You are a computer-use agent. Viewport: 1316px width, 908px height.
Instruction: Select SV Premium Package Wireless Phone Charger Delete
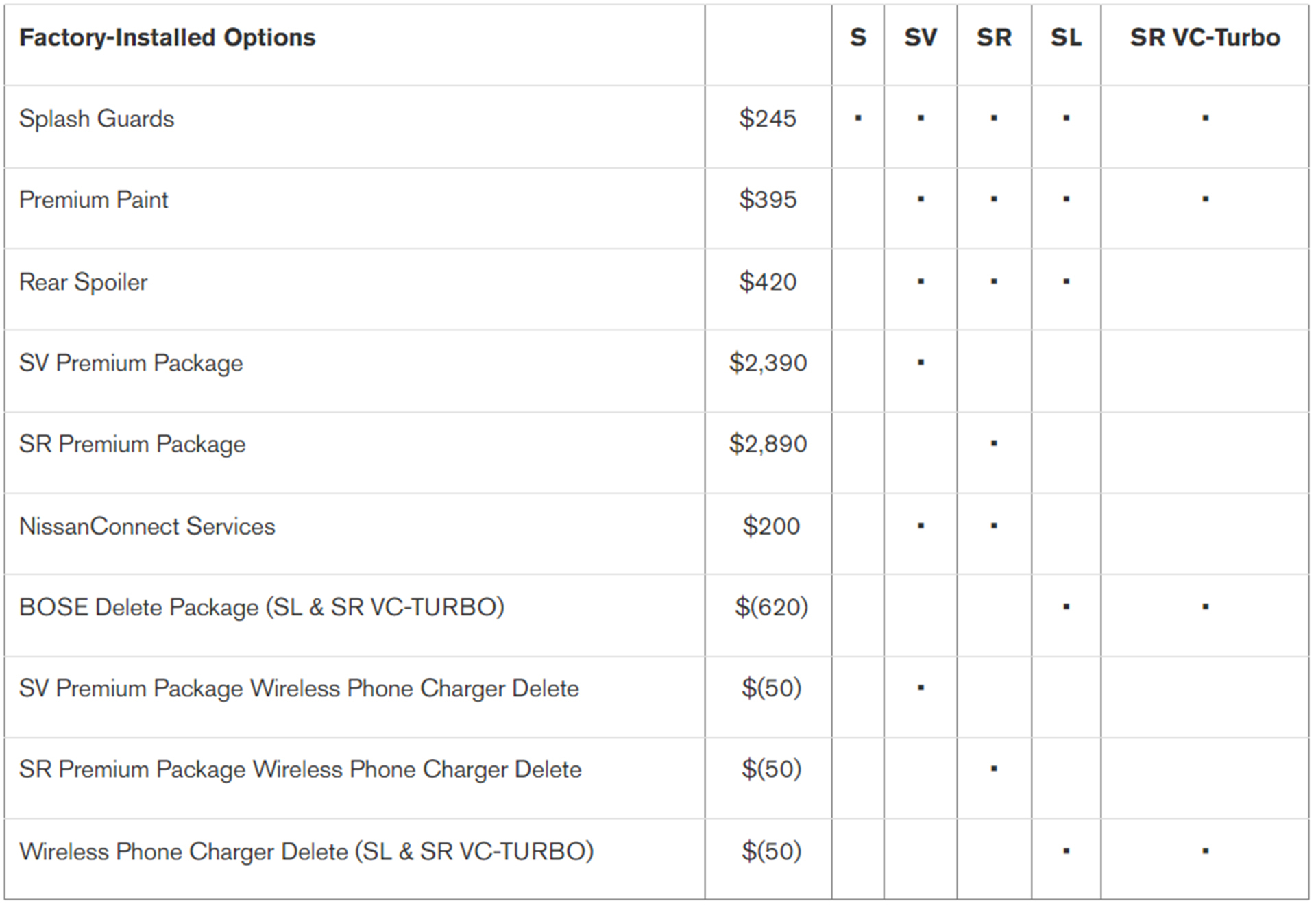coord(299,689)
